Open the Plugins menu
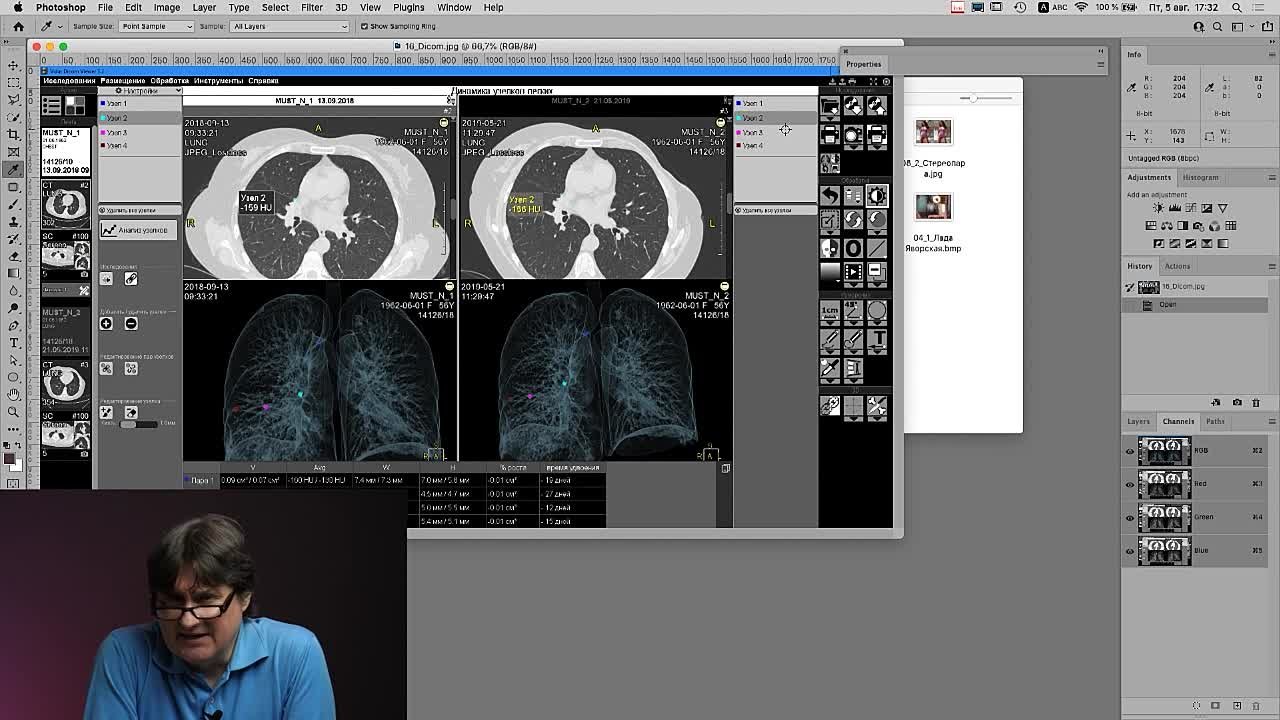This screenshot has height=720, width=1280. [x=408, y=7]
